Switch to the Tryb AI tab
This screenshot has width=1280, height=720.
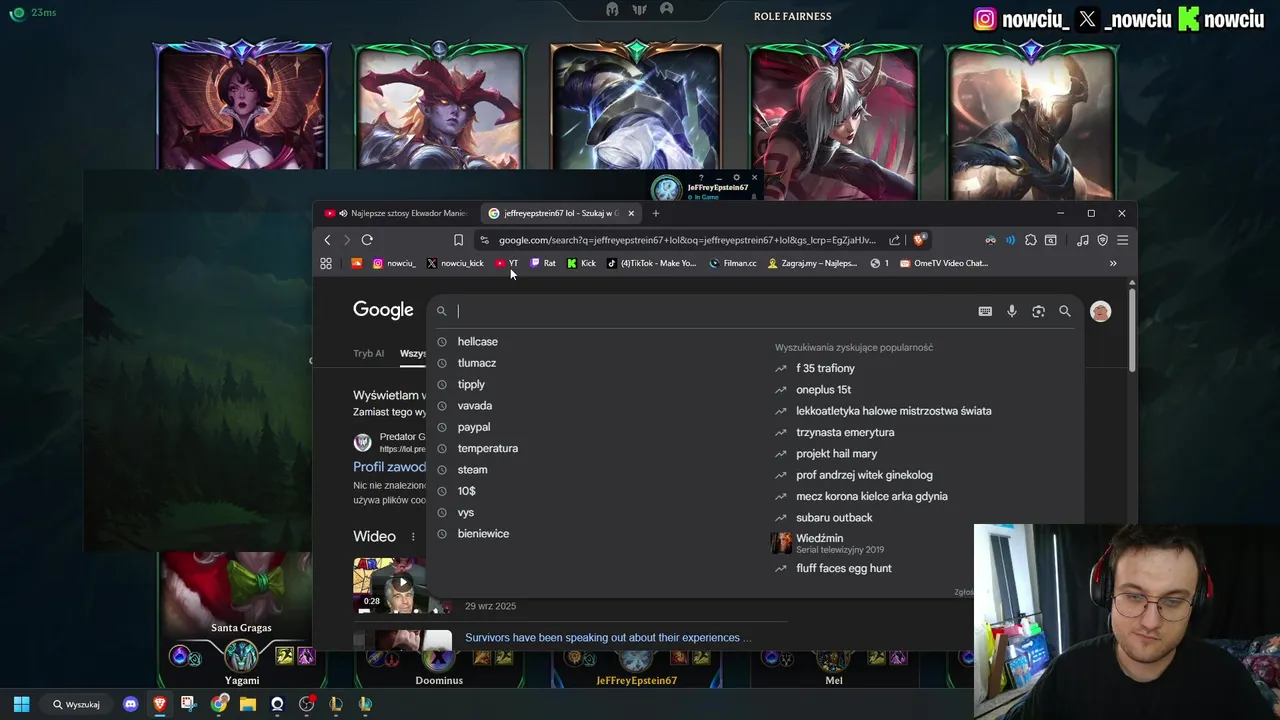click(368, 353)
